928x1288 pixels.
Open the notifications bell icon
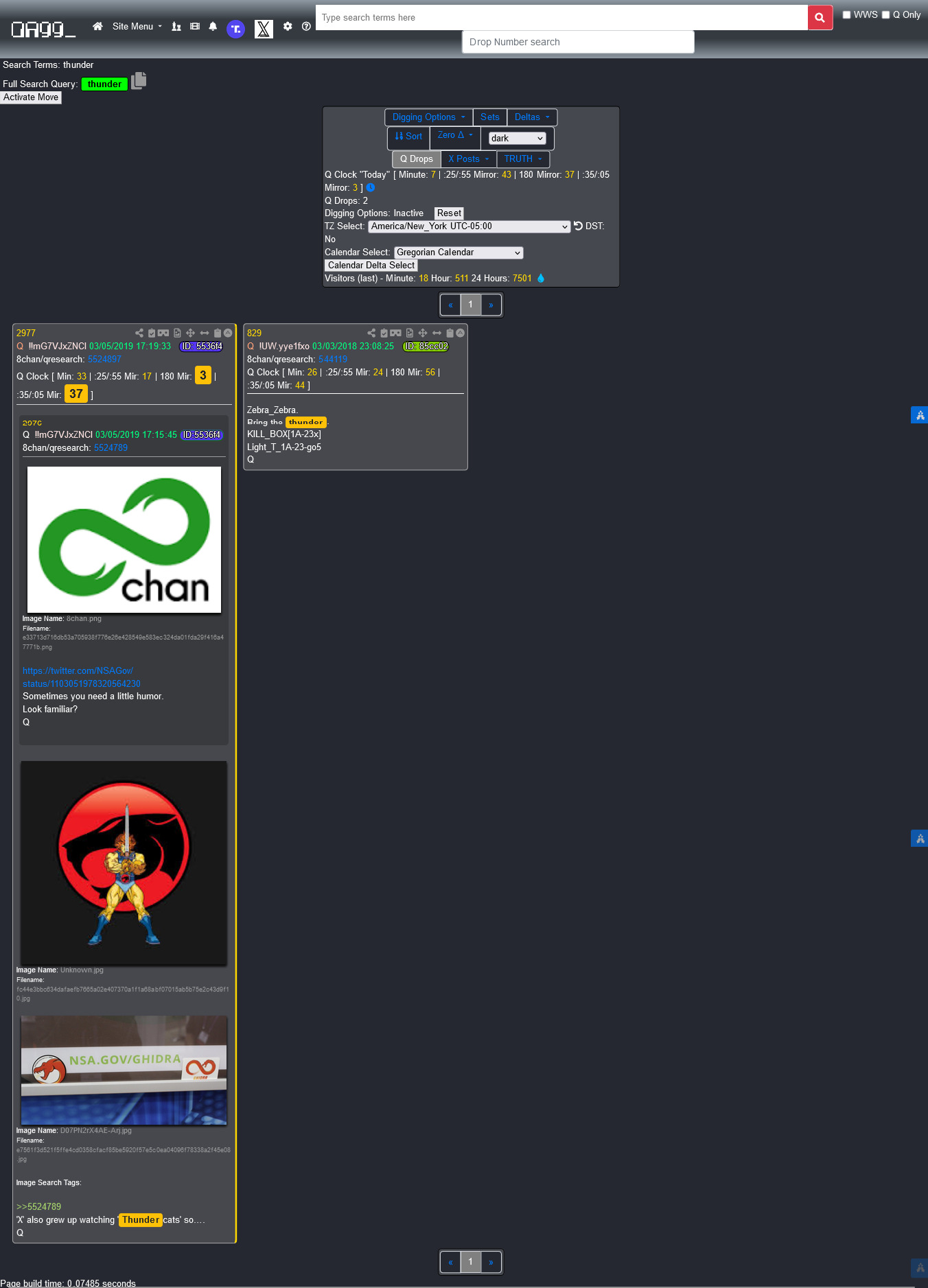(213, 26)
